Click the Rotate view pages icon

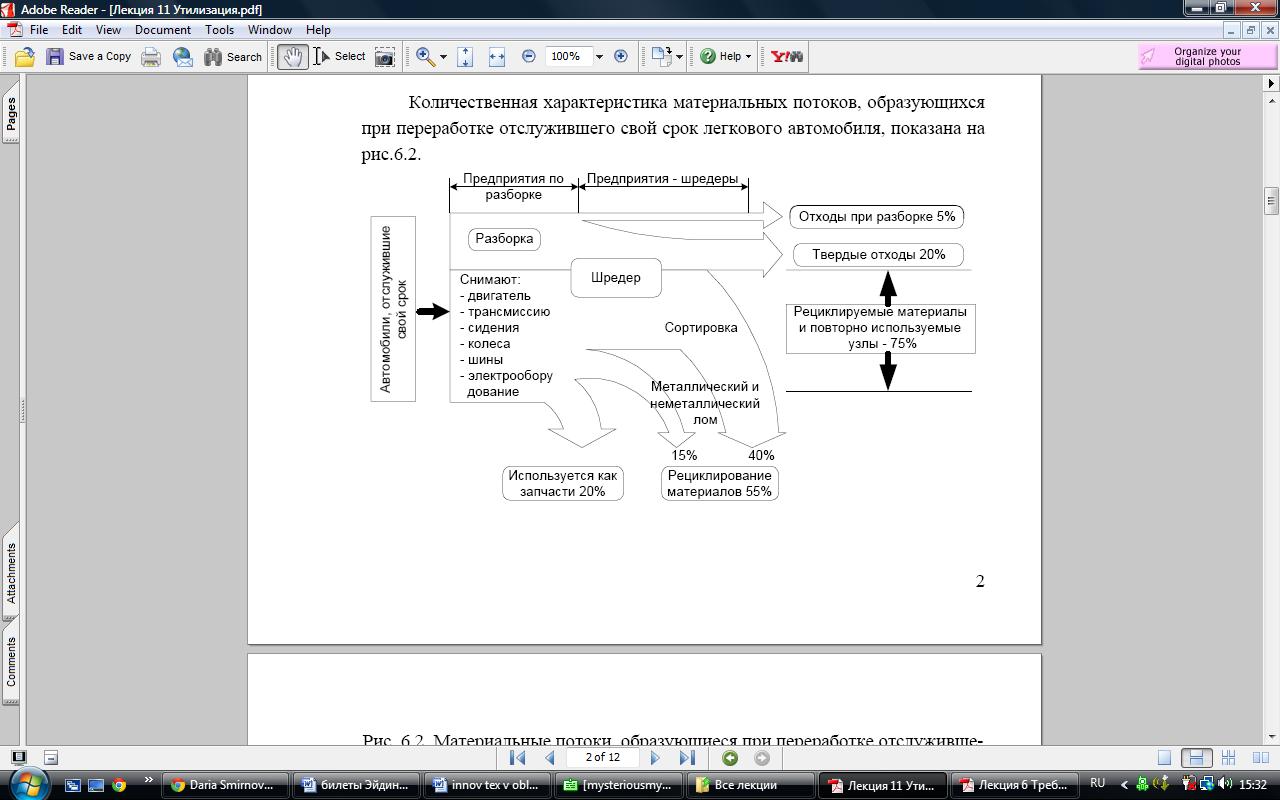(x=661, y=57)
